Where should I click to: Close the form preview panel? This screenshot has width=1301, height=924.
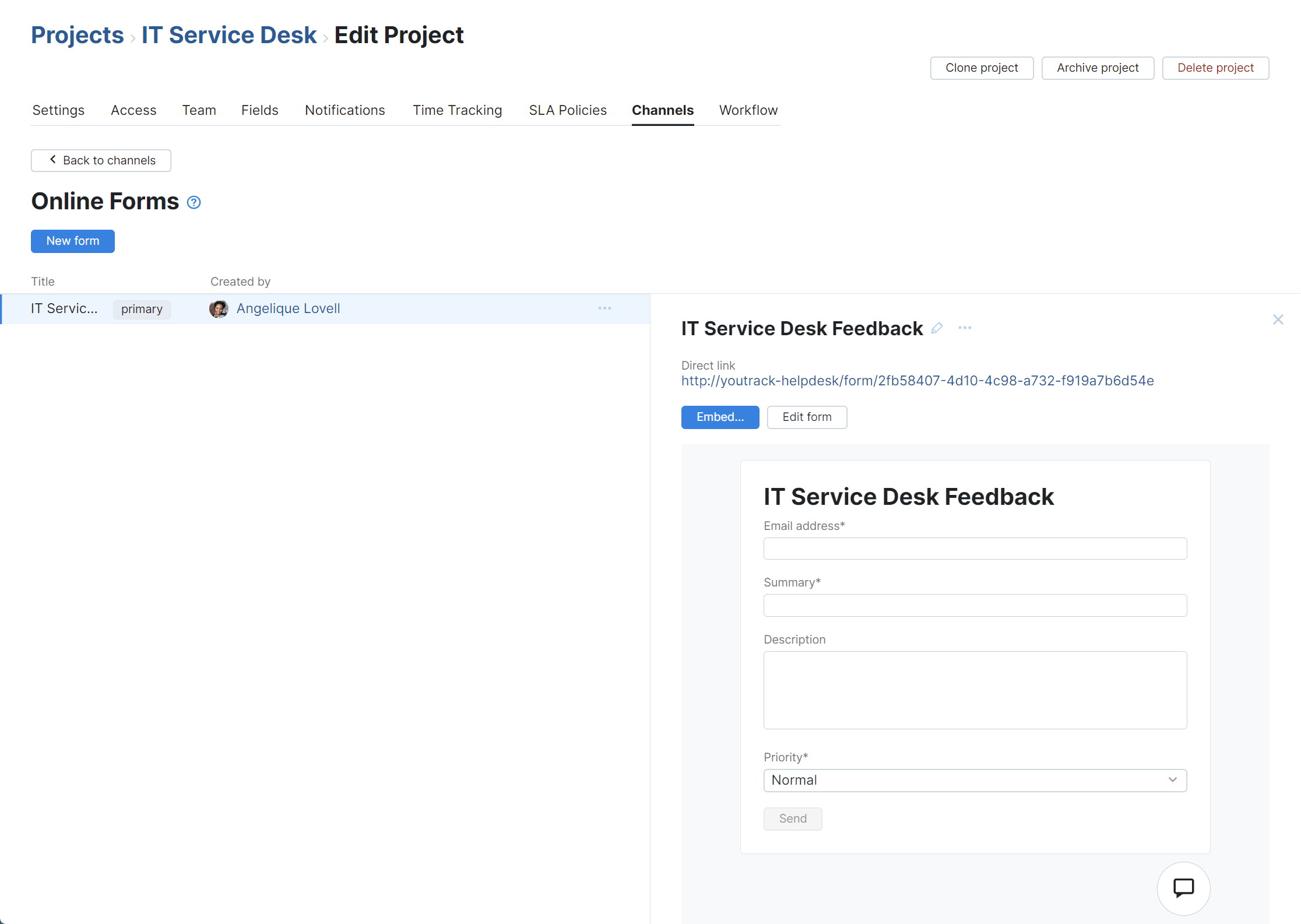(1278, 319)
